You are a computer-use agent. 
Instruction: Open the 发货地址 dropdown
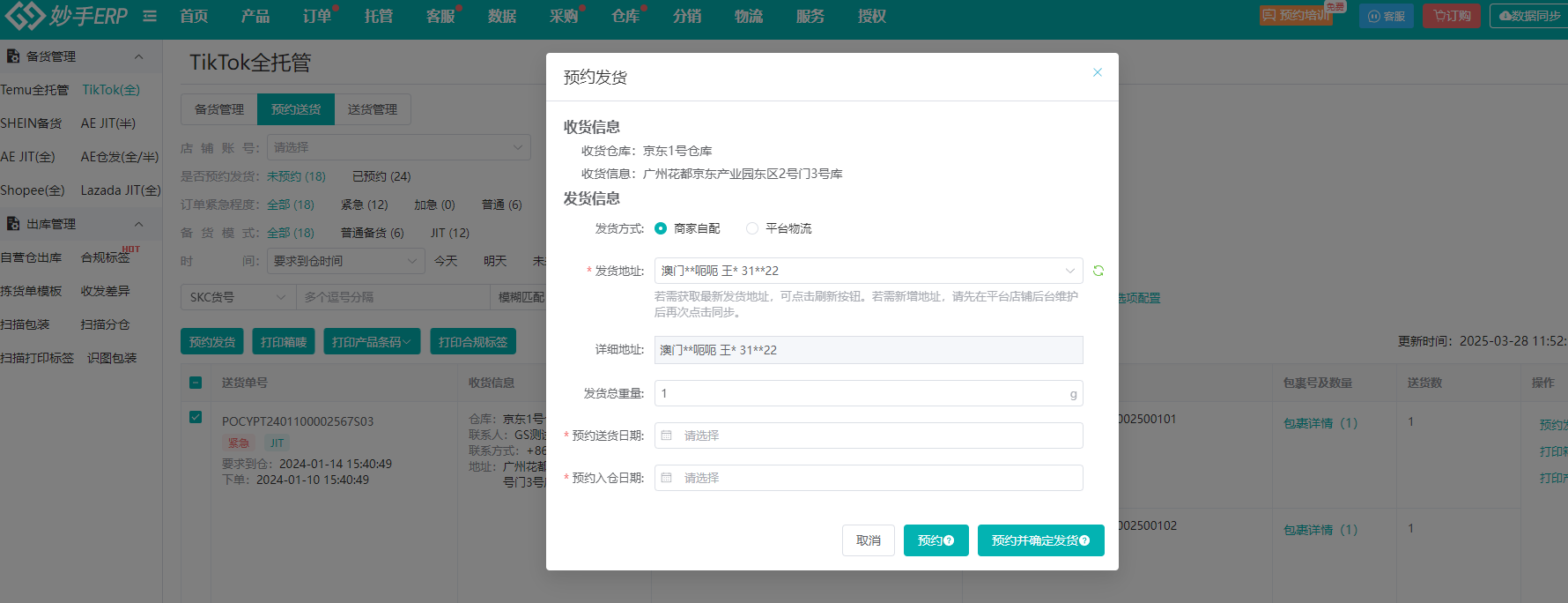(869, 271)
